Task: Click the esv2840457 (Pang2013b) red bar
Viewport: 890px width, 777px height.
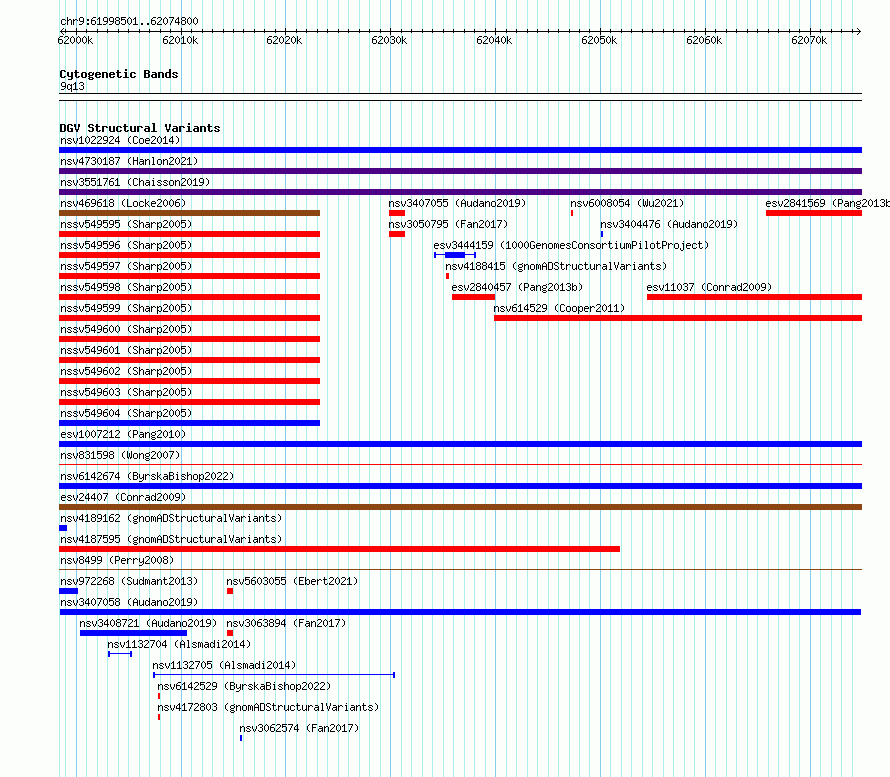Action: pyautogui.click(x=473, y=297)
